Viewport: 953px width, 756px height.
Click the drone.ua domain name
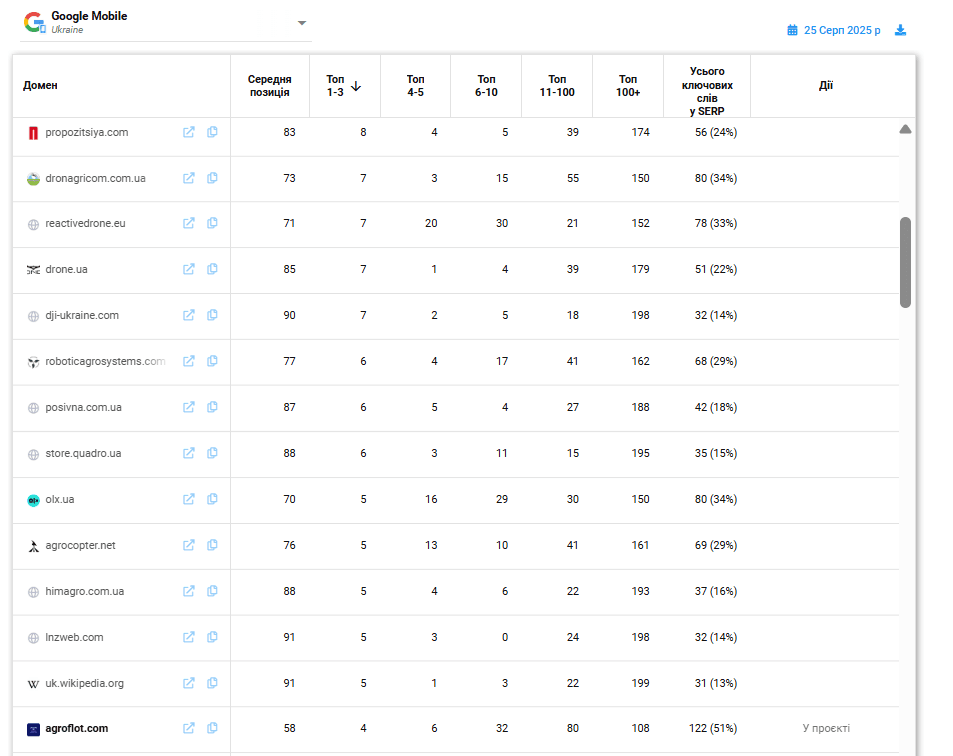[x=66, y=269]
